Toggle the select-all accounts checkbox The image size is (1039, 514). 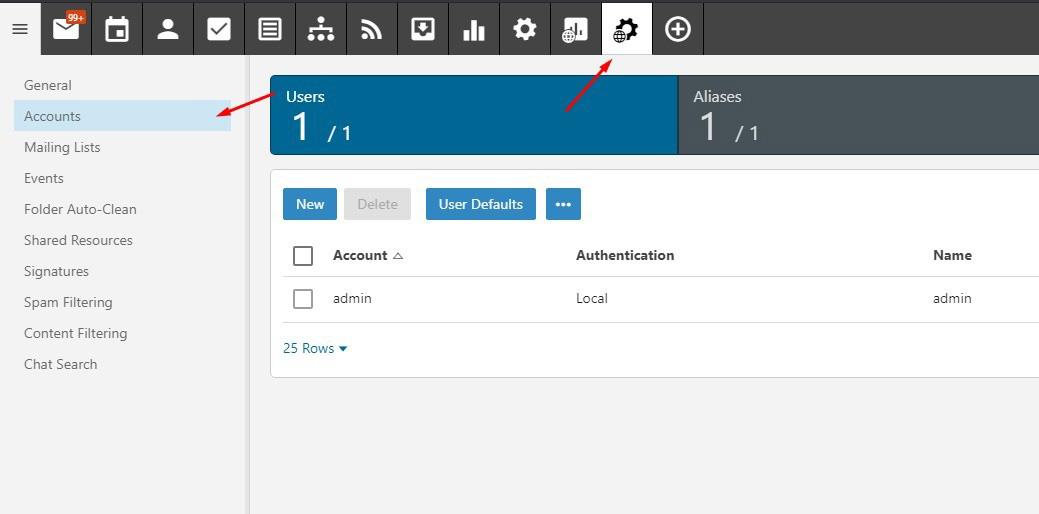tap(303, 256)
